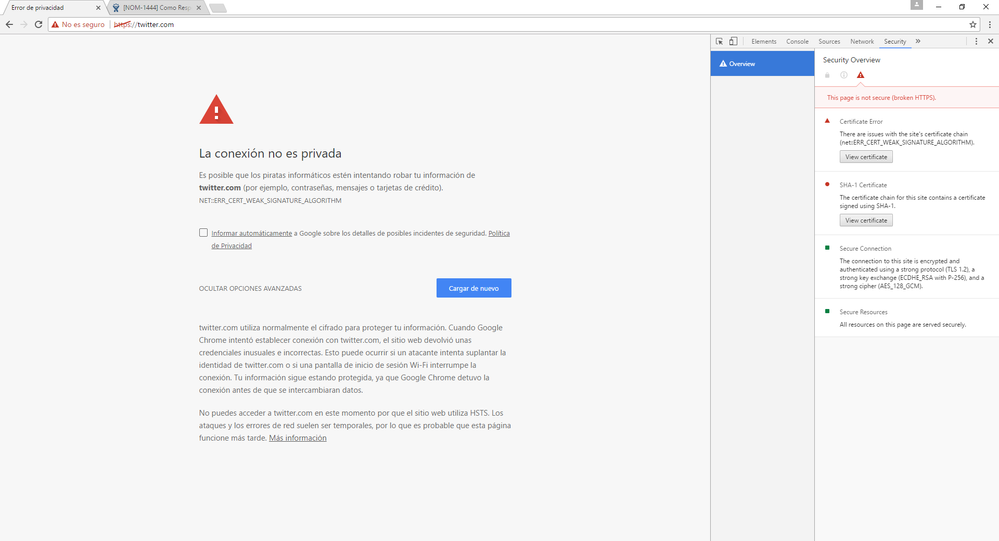The image size is (999, 541).
Task: Click the 'Secure Resources' section title
Action: [x=863, y=312]
